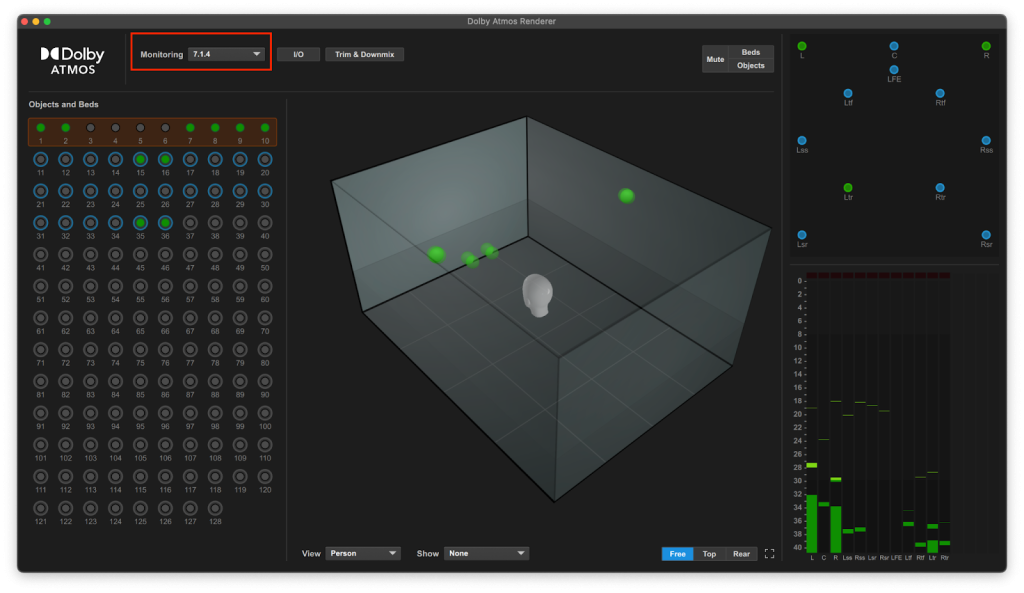Select active object 16 indicator
This screenshot has height=593, width=1024.
click(165, 159)
